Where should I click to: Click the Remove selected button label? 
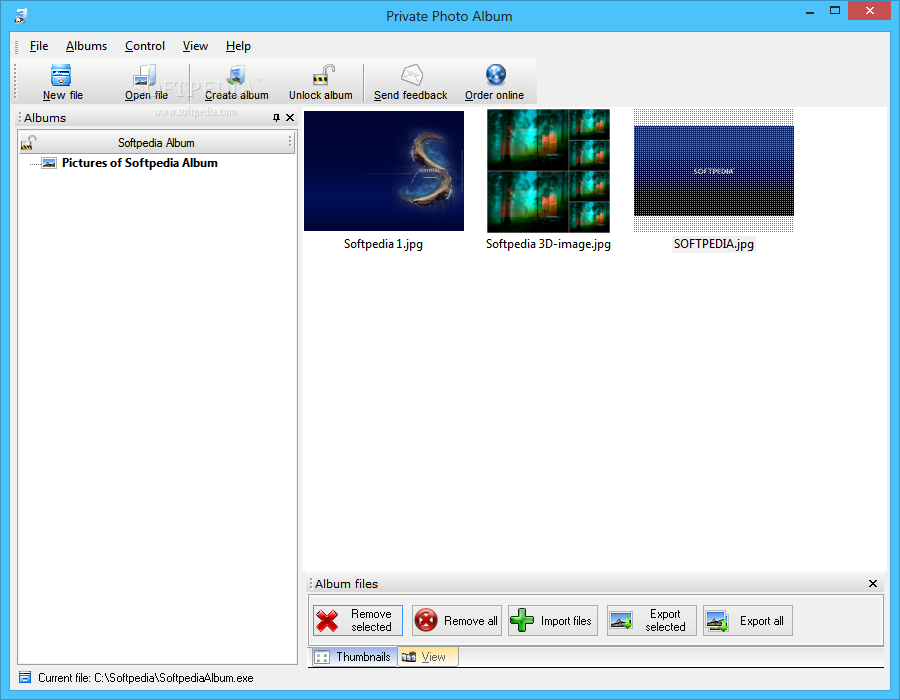coord(371,621)
